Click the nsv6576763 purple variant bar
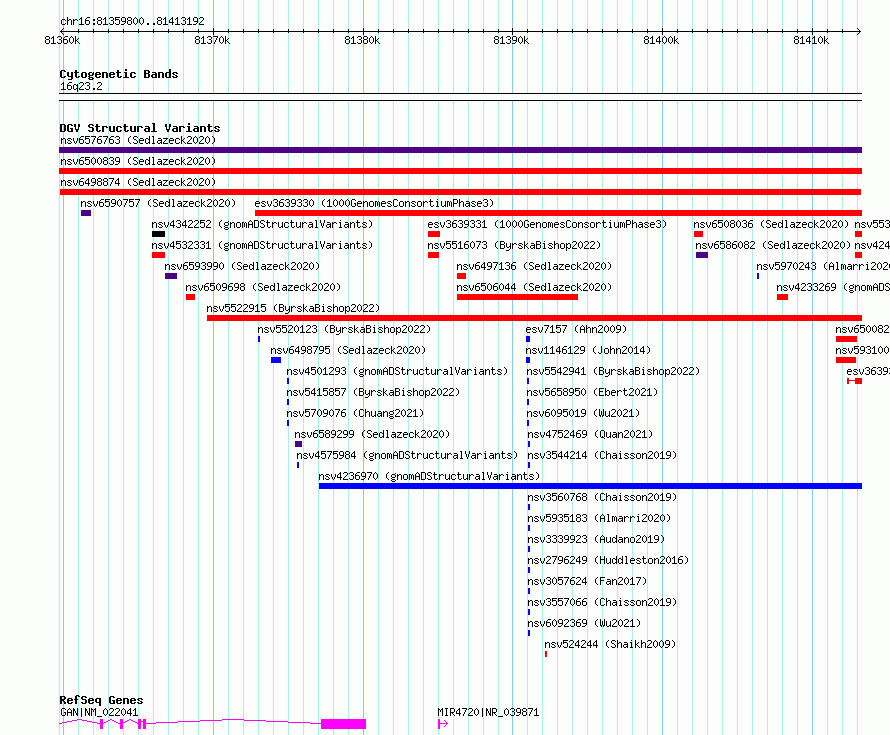Screen dimensions: 890x735 [460, 150]
